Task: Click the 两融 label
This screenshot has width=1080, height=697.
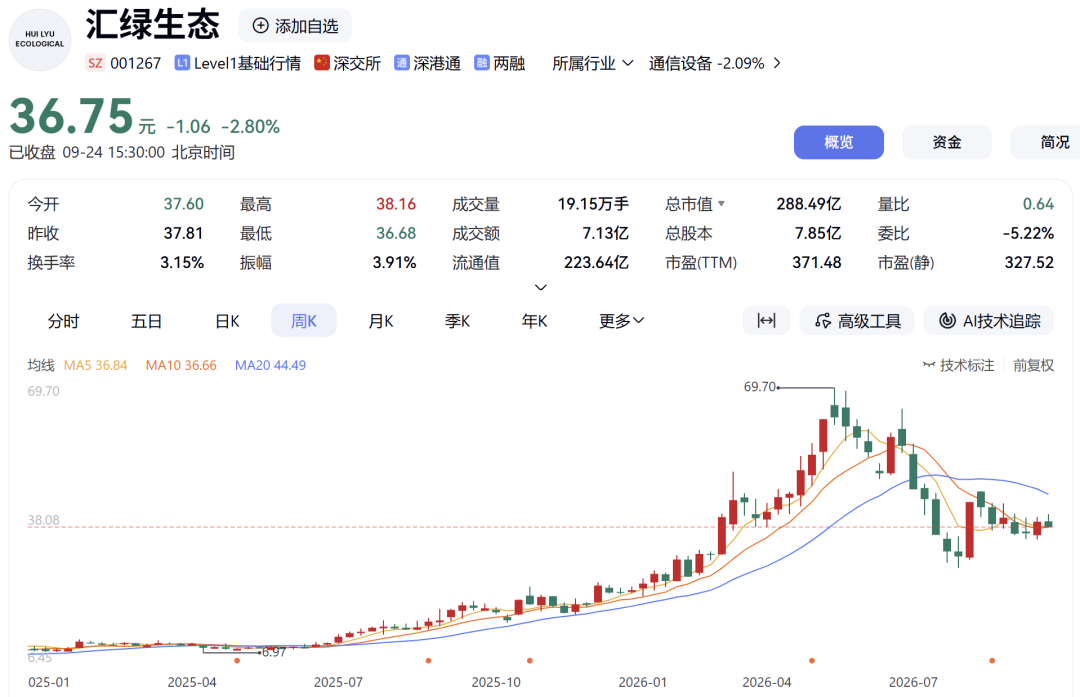Action: [509, 63]
